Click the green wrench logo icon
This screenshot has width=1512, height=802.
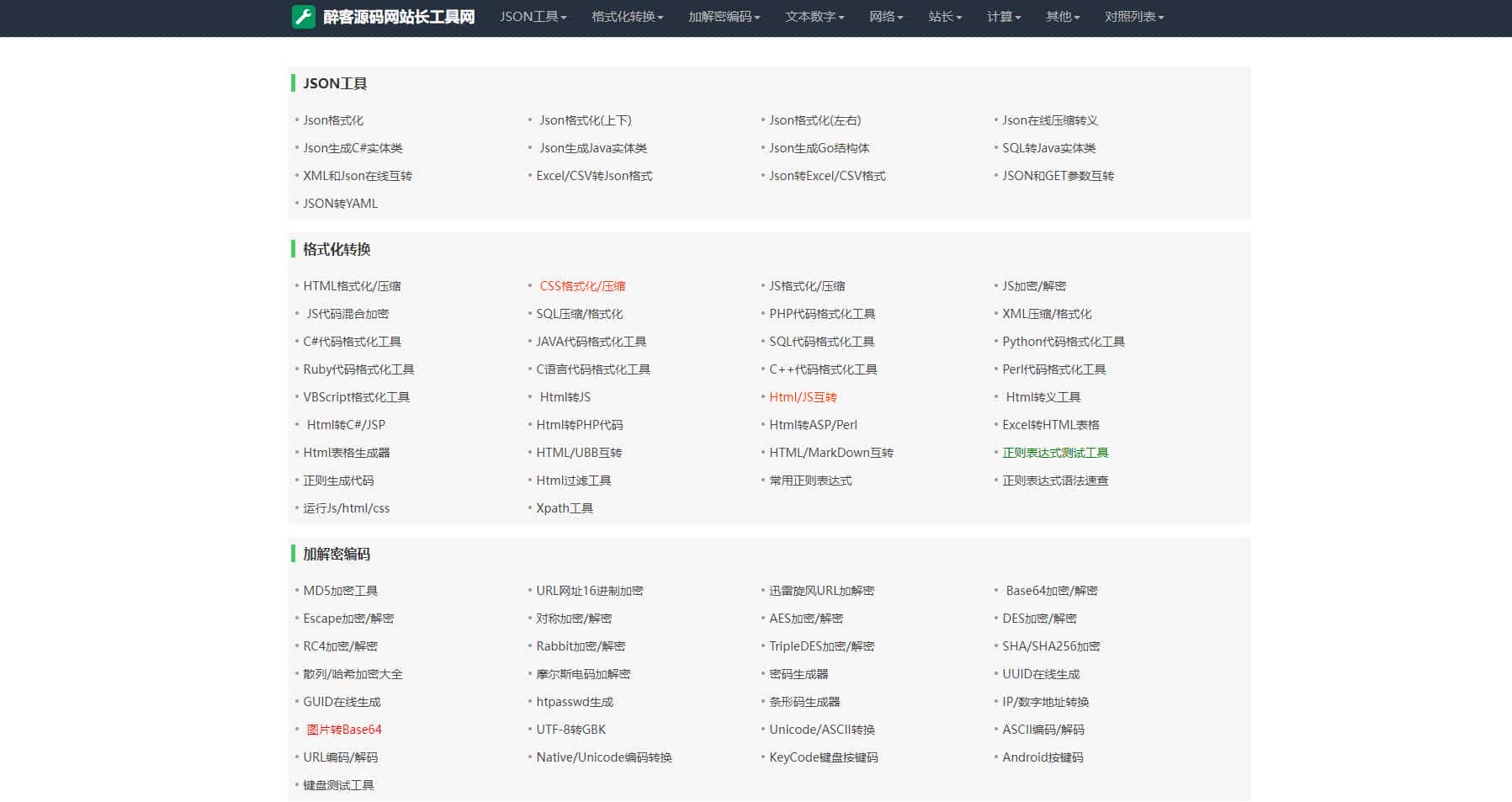tap(303, 17)
